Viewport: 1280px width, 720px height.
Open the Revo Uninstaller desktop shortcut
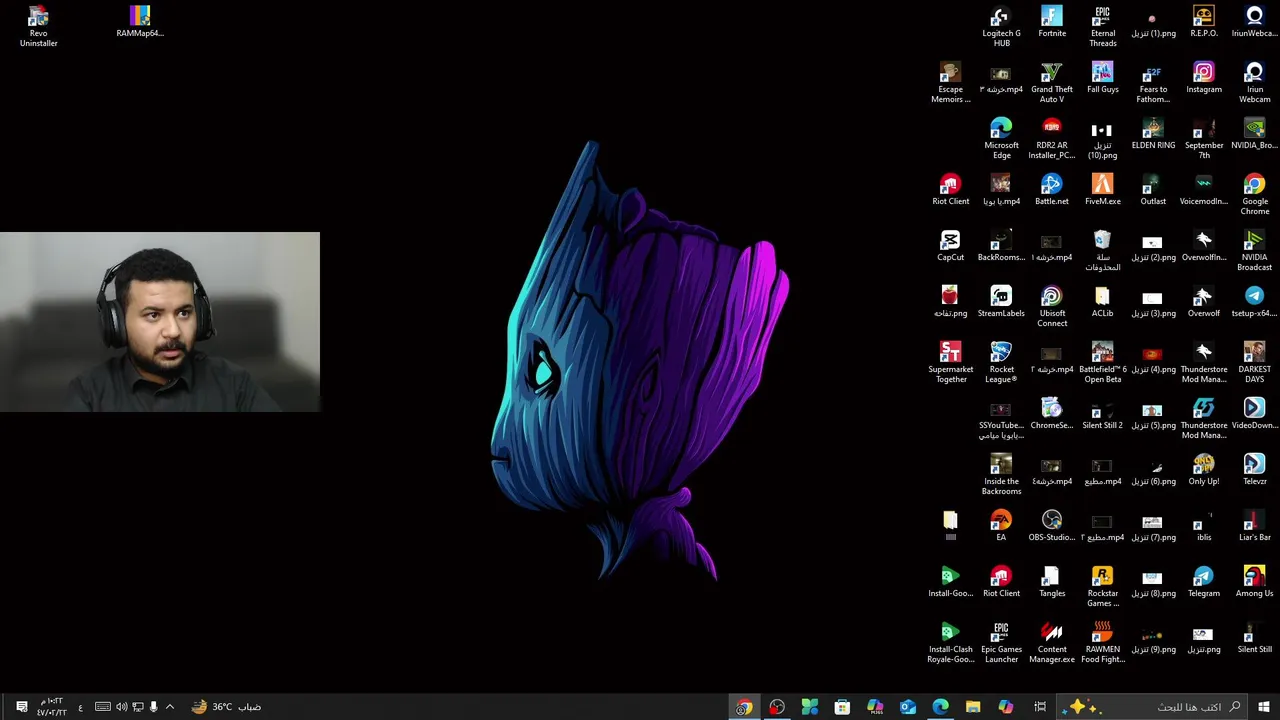38,26
